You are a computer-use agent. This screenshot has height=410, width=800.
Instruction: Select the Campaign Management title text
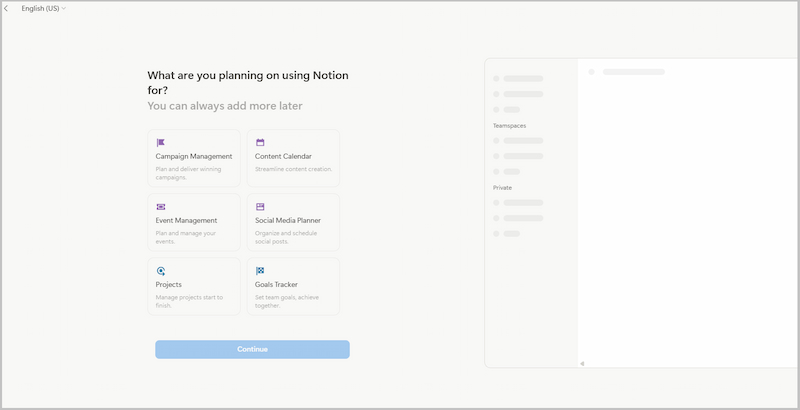(194, 157)
